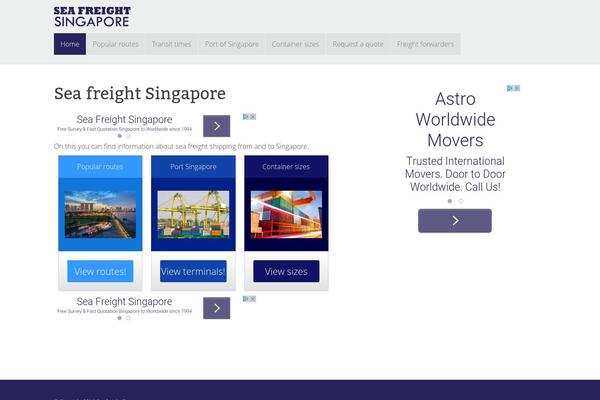Viewport: 600px width, 400px height.
Task: Open Port of Singapore nav item
Action: click(232, 44)
